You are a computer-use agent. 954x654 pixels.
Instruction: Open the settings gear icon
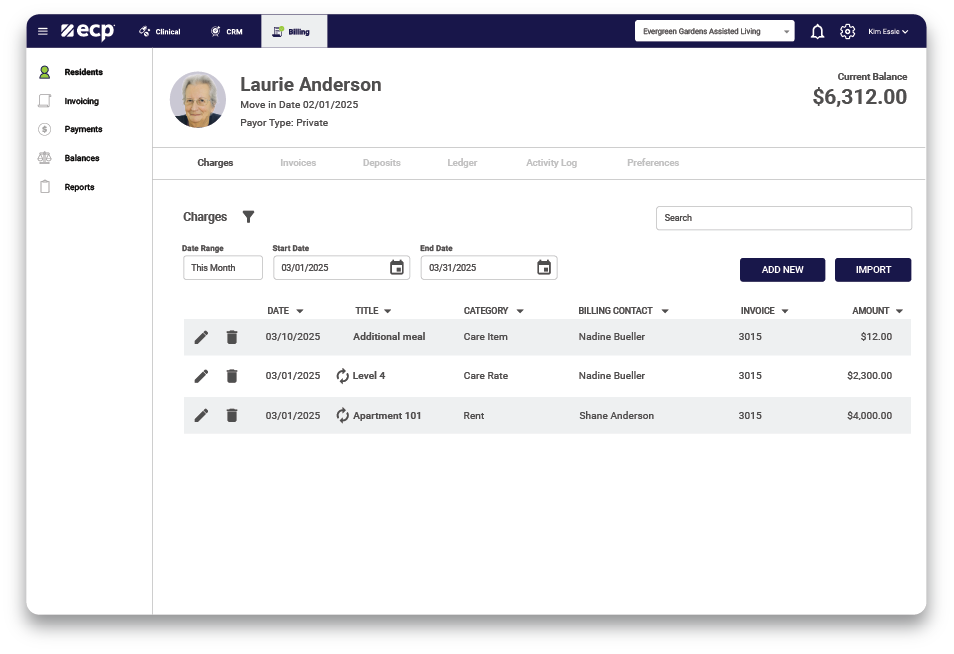[847, 32]
